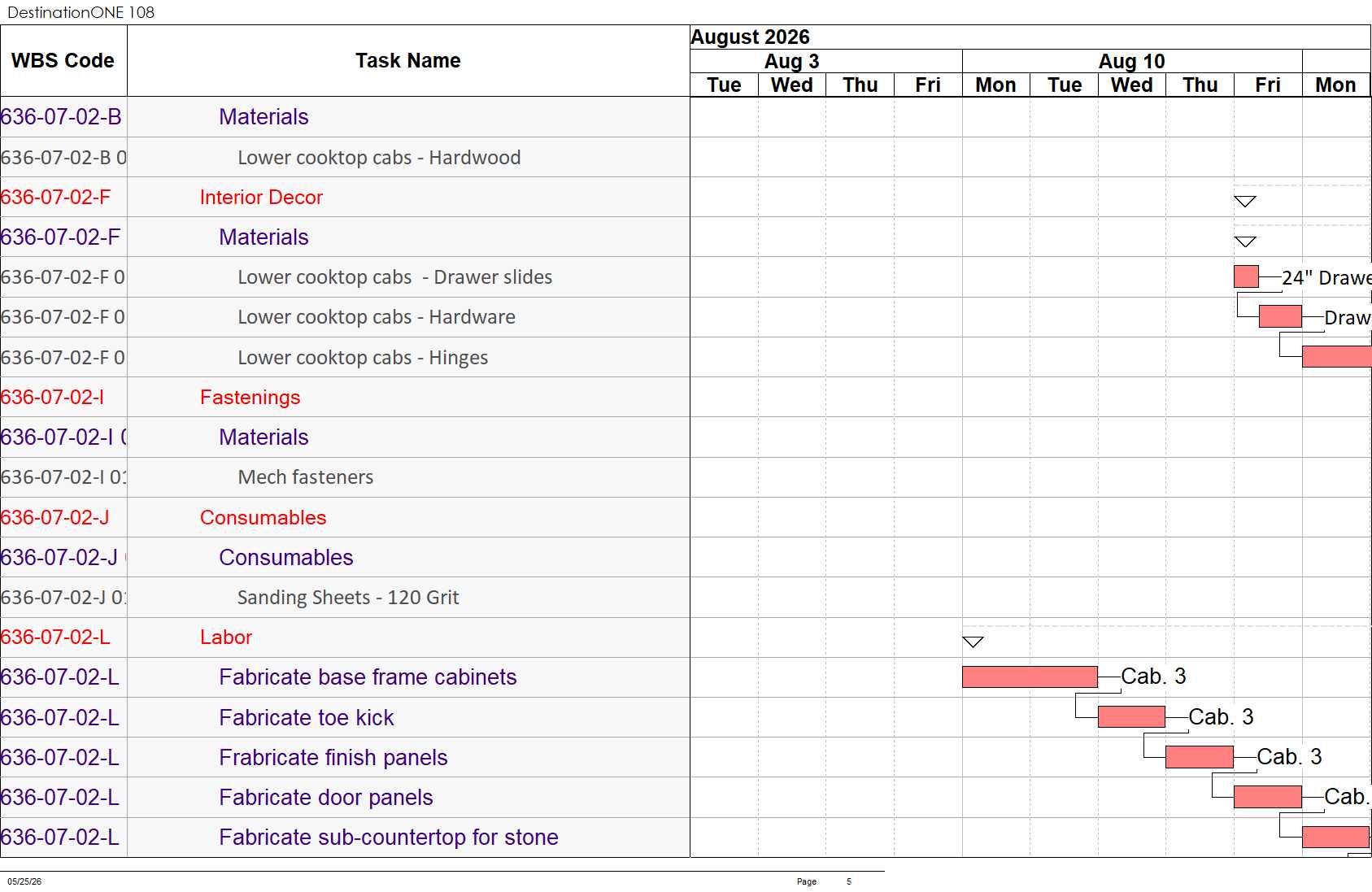
Task: Select the Fabricate base frame cabinets task
Action: point(368,677)
